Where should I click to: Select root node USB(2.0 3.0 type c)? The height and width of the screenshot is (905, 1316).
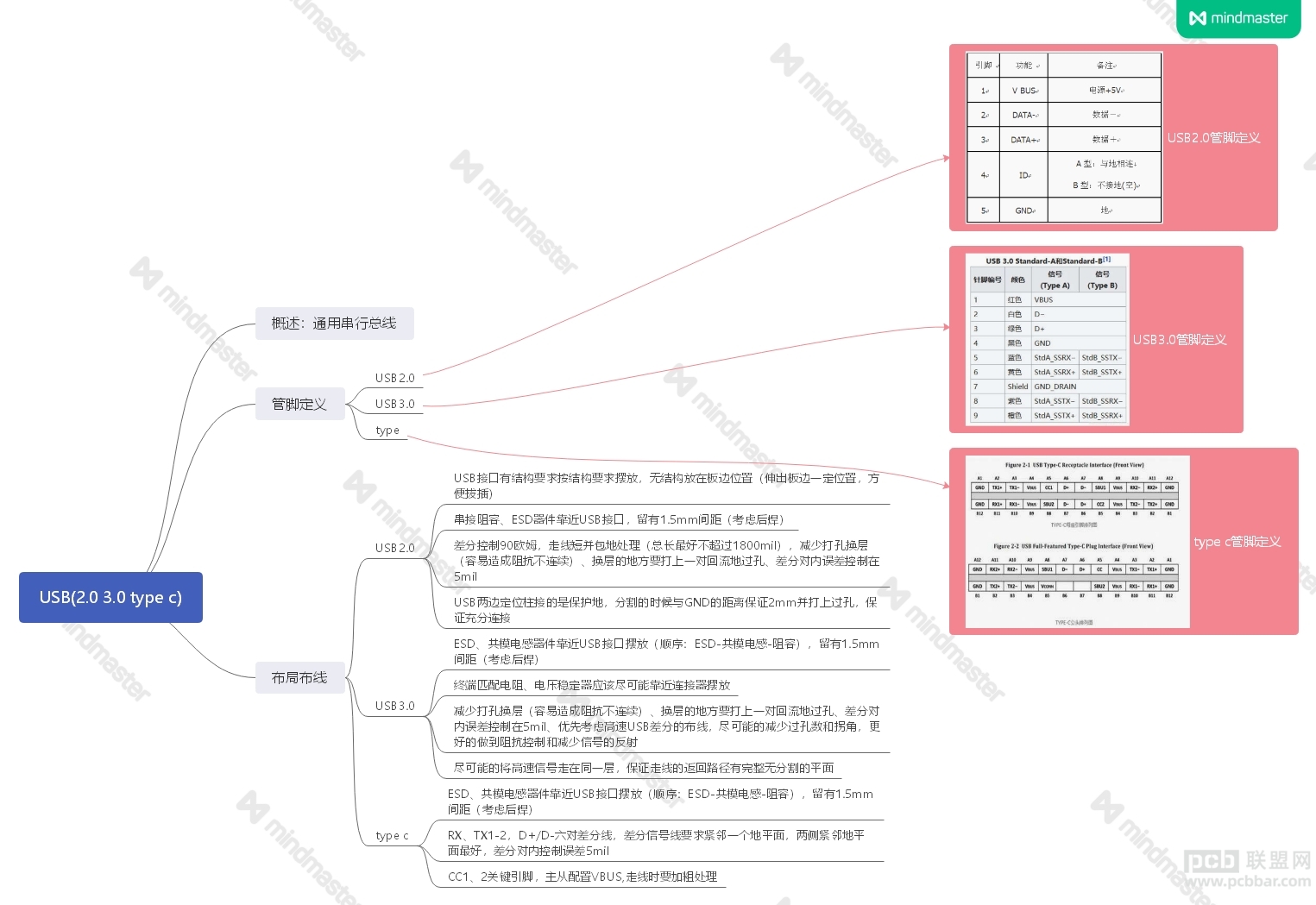click(x=110, y=597)
